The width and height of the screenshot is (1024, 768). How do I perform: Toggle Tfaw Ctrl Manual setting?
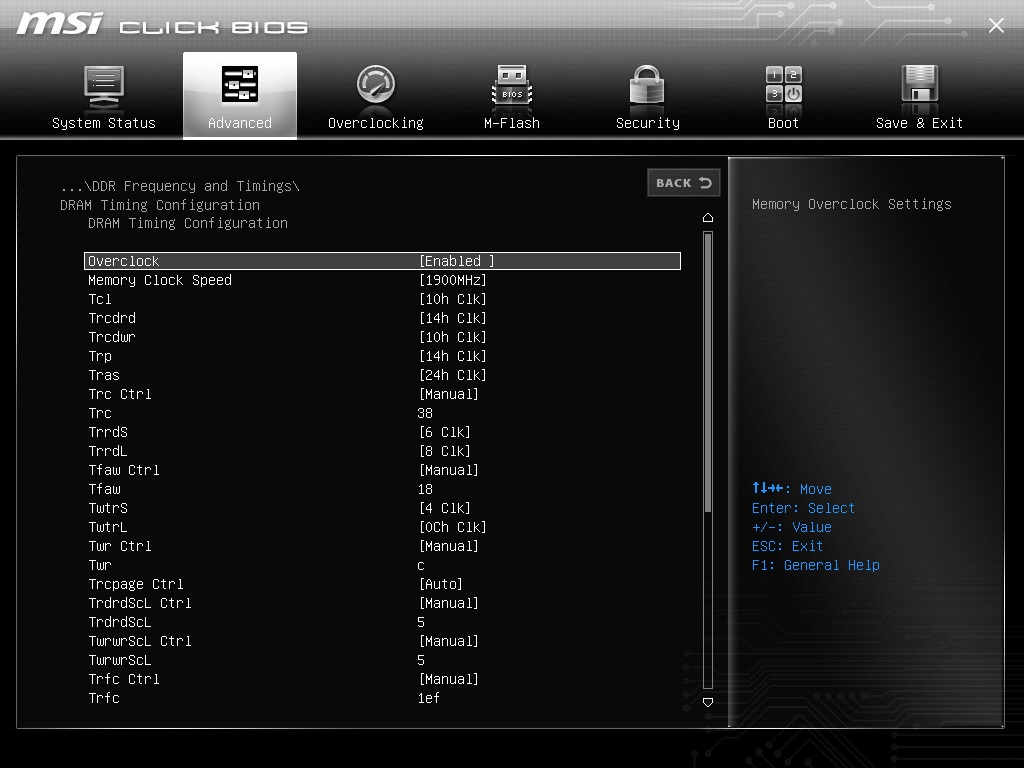(449, 470)
